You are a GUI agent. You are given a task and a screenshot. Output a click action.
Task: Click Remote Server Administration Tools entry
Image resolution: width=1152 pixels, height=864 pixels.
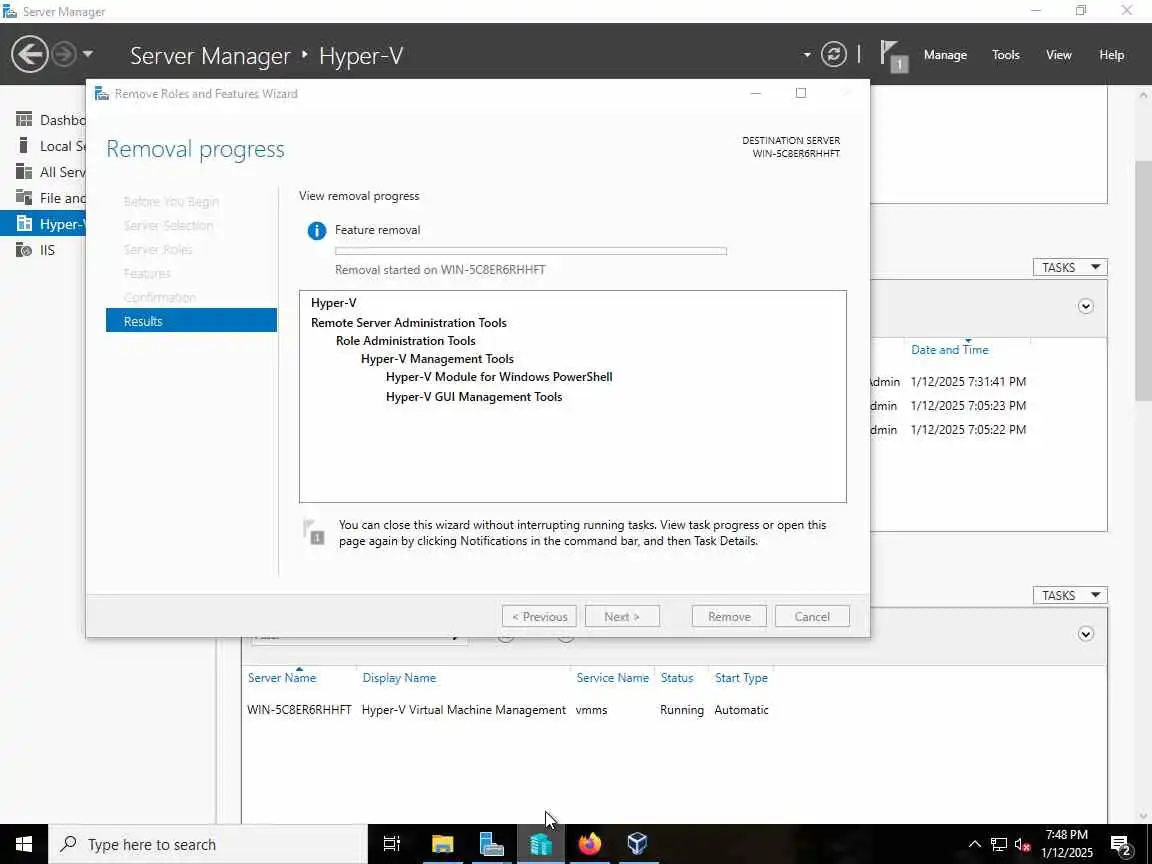point(408,323)
